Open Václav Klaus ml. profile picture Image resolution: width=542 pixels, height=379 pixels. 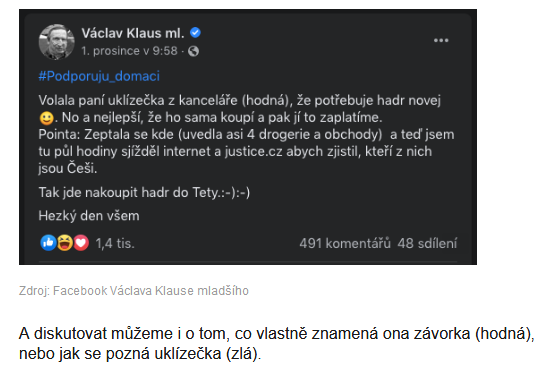[56, 41]
